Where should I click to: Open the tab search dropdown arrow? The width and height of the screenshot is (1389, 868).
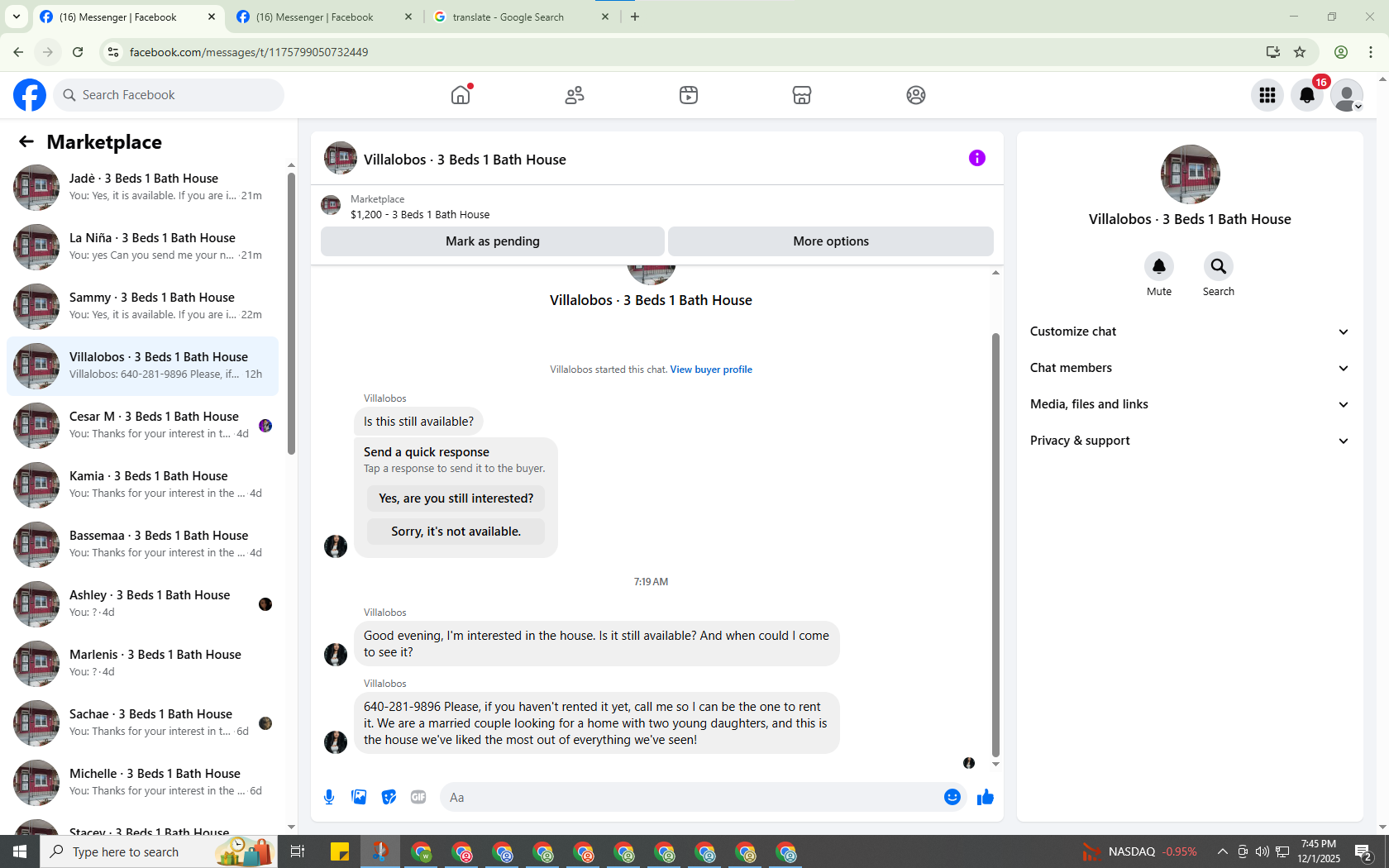pyautogui.click(x=16, y=17)
